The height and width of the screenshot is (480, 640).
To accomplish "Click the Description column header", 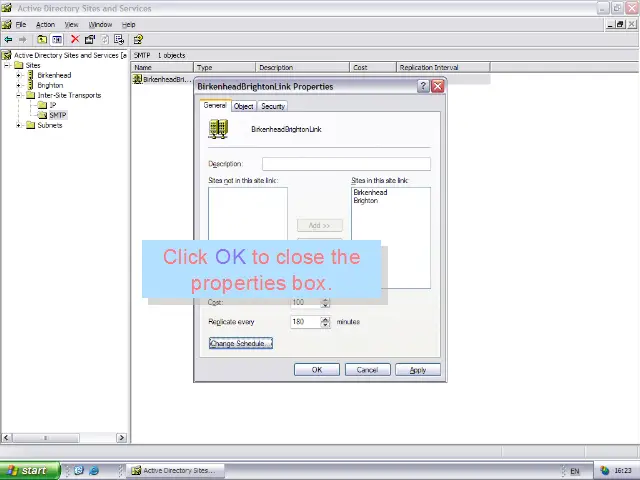I will click(x=302, y=67).
